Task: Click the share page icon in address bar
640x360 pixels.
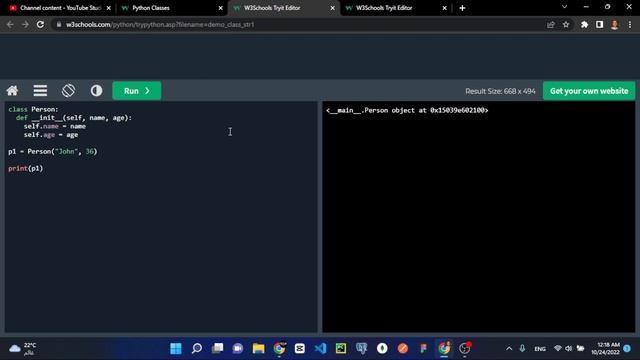Action: click(551, 24)
